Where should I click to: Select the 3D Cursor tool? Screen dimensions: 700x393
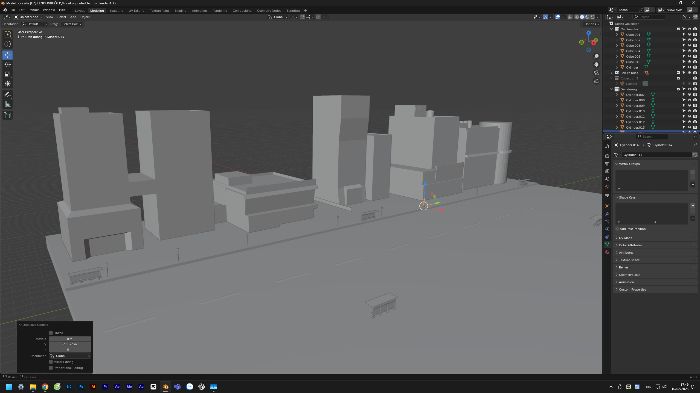click(8, 44)
